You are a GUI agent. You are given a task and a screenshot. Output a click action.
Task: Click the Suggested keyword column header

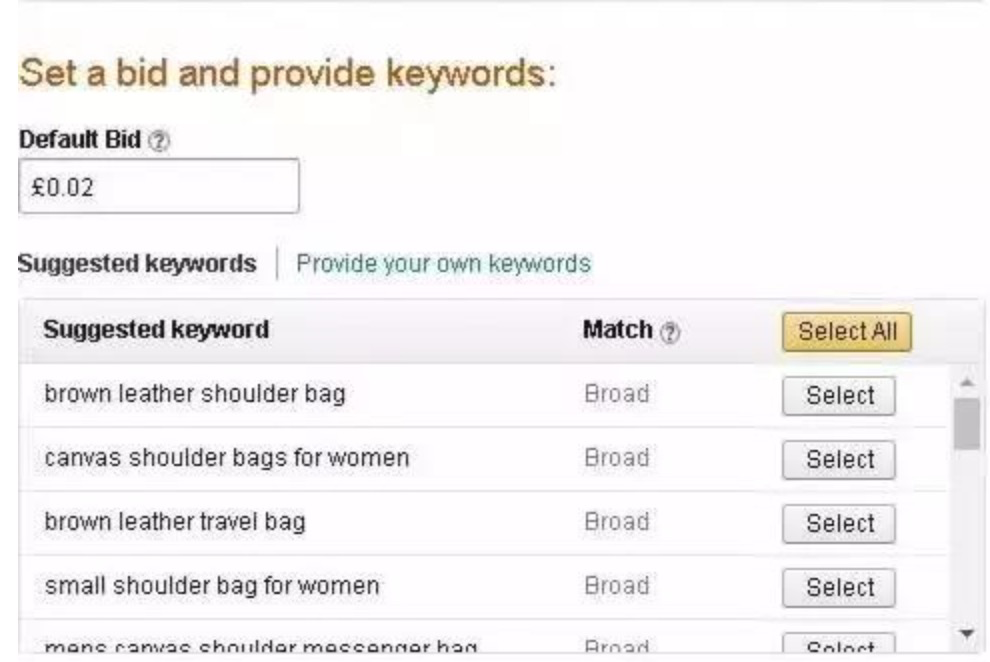coord(156,329)
